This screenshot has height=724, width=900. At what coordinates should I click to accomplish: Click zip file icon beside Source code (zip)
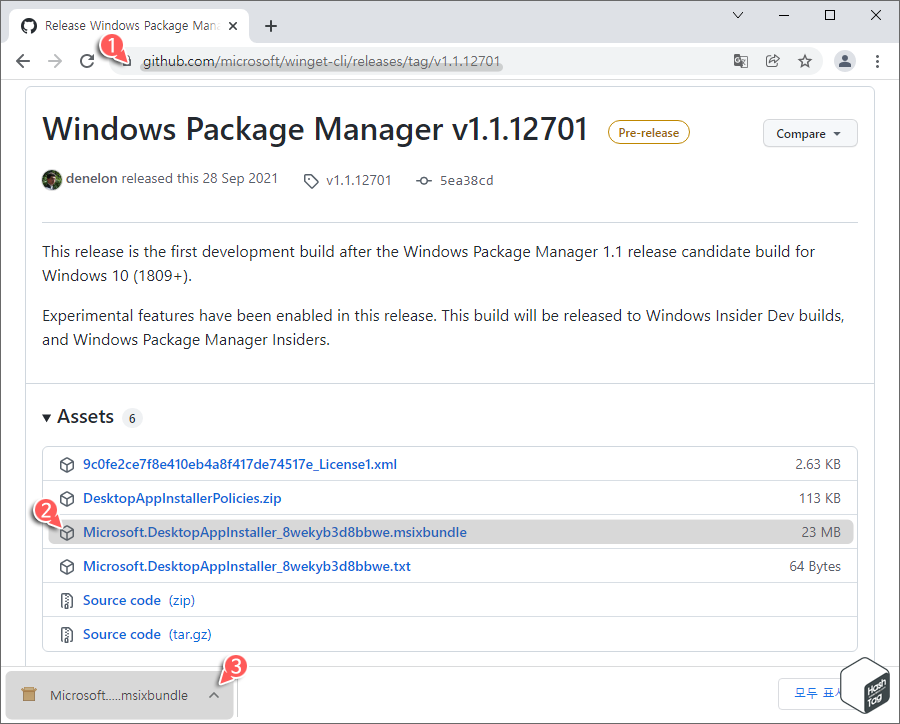(67, 601)
